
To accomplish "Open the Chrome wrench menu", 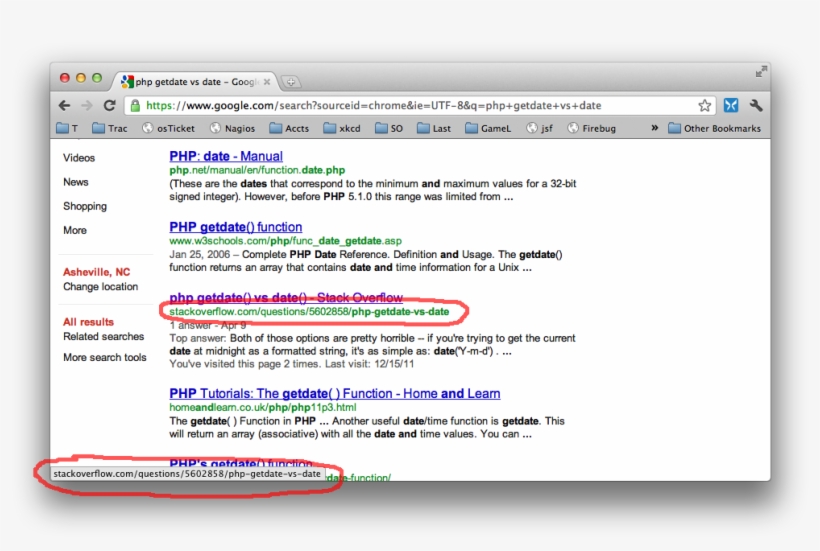I will pyautogui.click(x=756, y=106).
